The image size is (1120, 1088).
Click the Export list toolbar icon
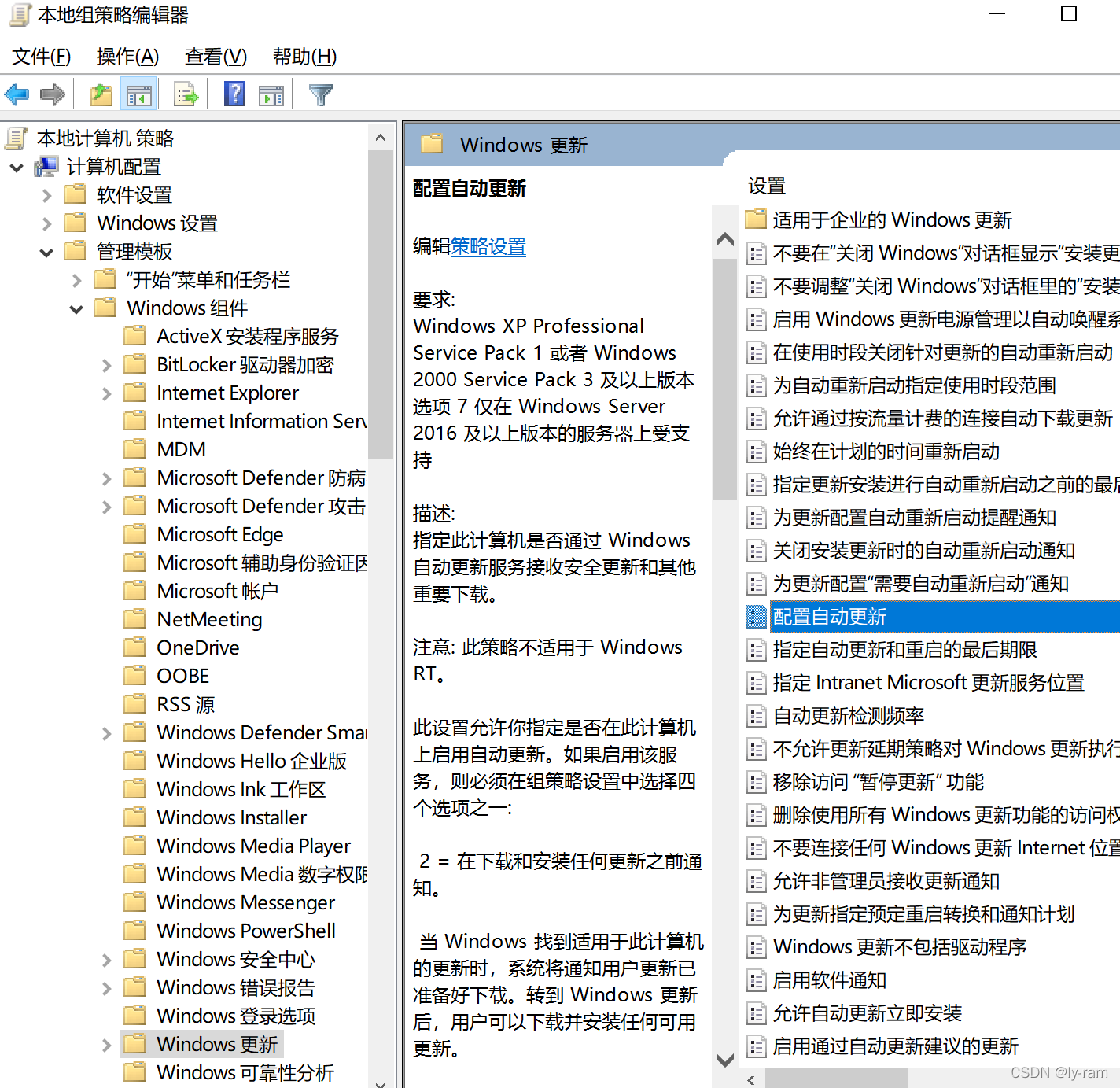[x=187, y=95]
